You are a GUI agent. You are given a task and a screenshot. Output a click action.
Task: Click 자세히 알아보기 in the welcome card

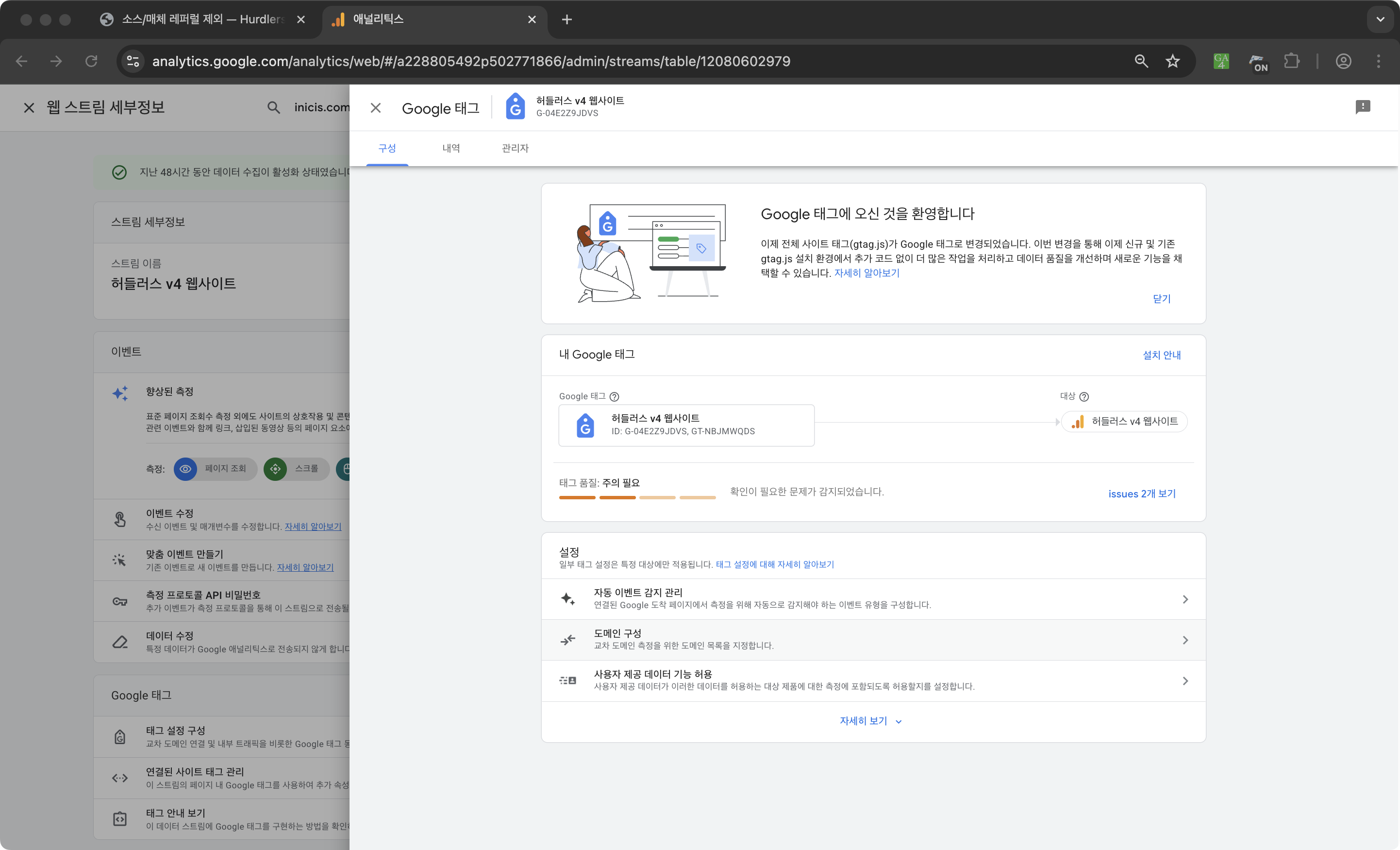coord(867,273)
